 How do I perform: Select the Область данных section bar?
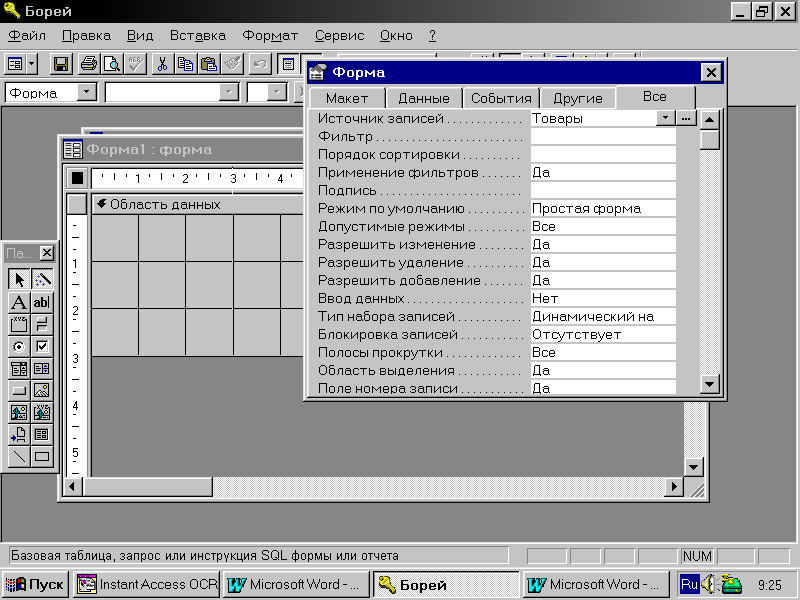click(x=198, y=204)
